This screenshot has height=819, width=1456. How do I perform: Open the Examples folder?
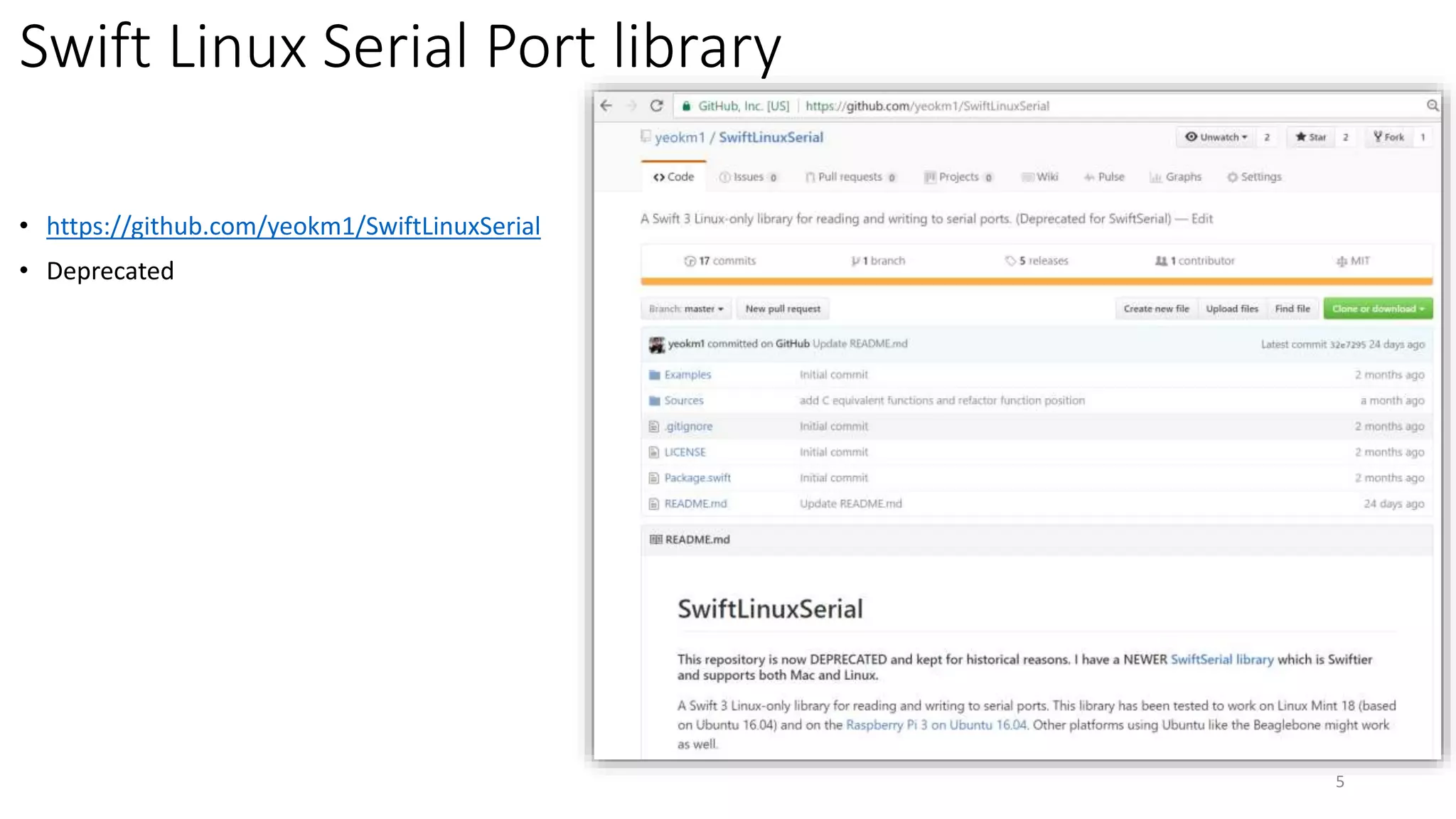[687, 375]
